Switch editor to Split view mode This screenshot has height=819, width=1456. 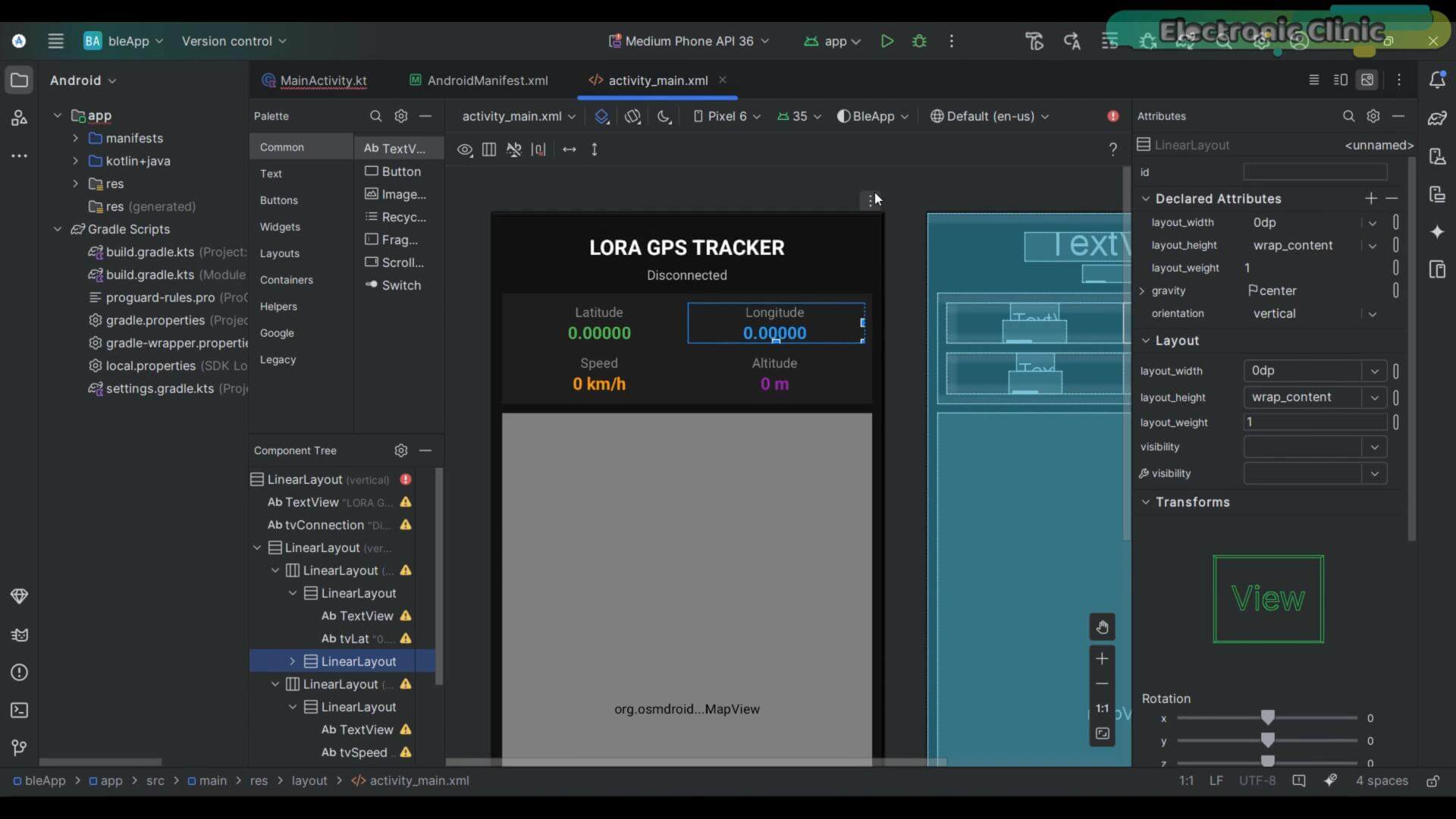coord(1341,80)
